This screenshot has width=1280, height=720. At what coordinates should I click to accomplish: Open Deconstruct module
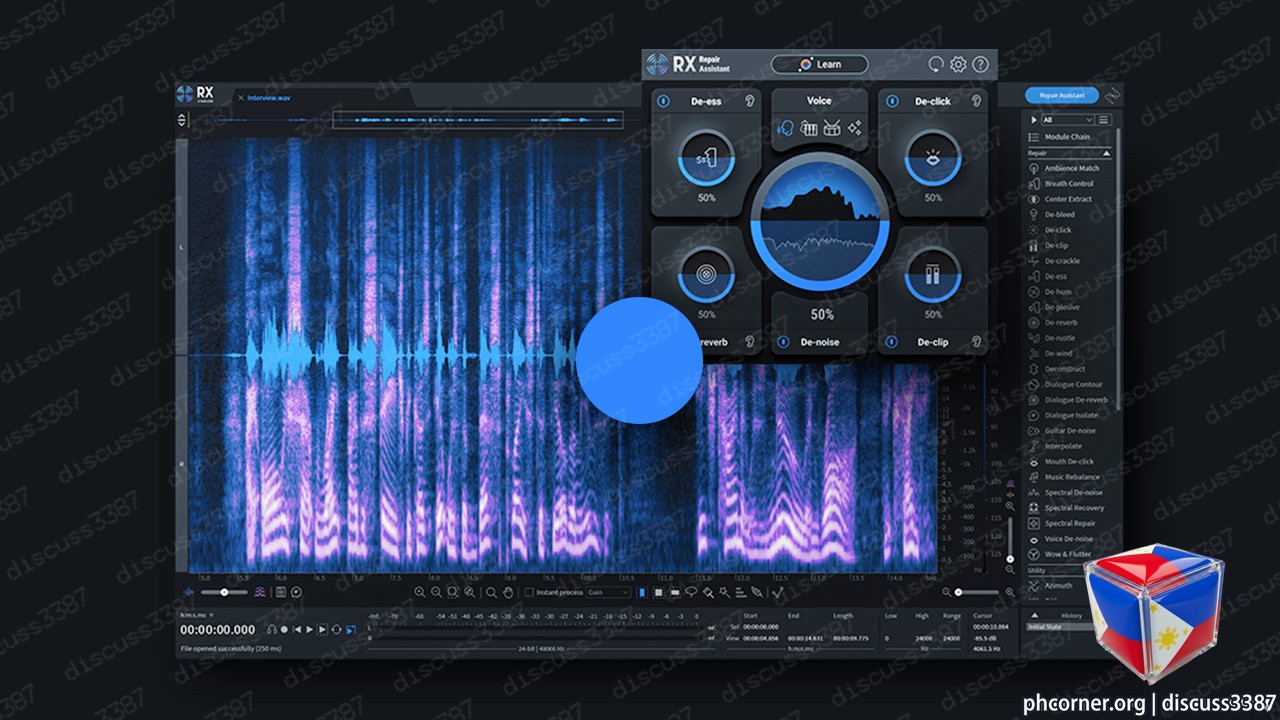pyautogui.click(x=1064, y=369)
